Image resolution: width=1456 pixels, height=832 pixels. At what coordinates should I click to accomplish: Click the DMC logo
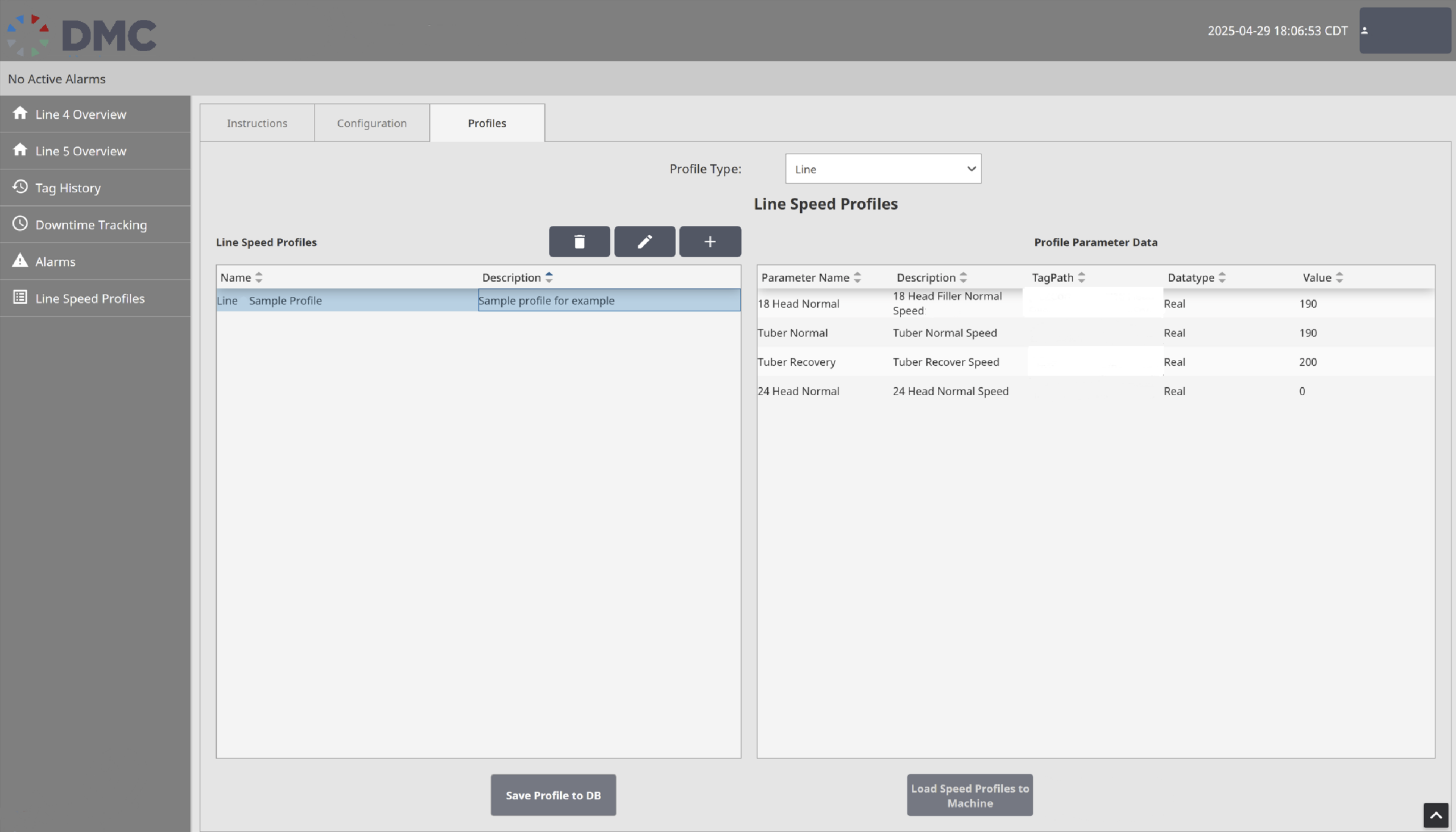[x=81, y=35]
